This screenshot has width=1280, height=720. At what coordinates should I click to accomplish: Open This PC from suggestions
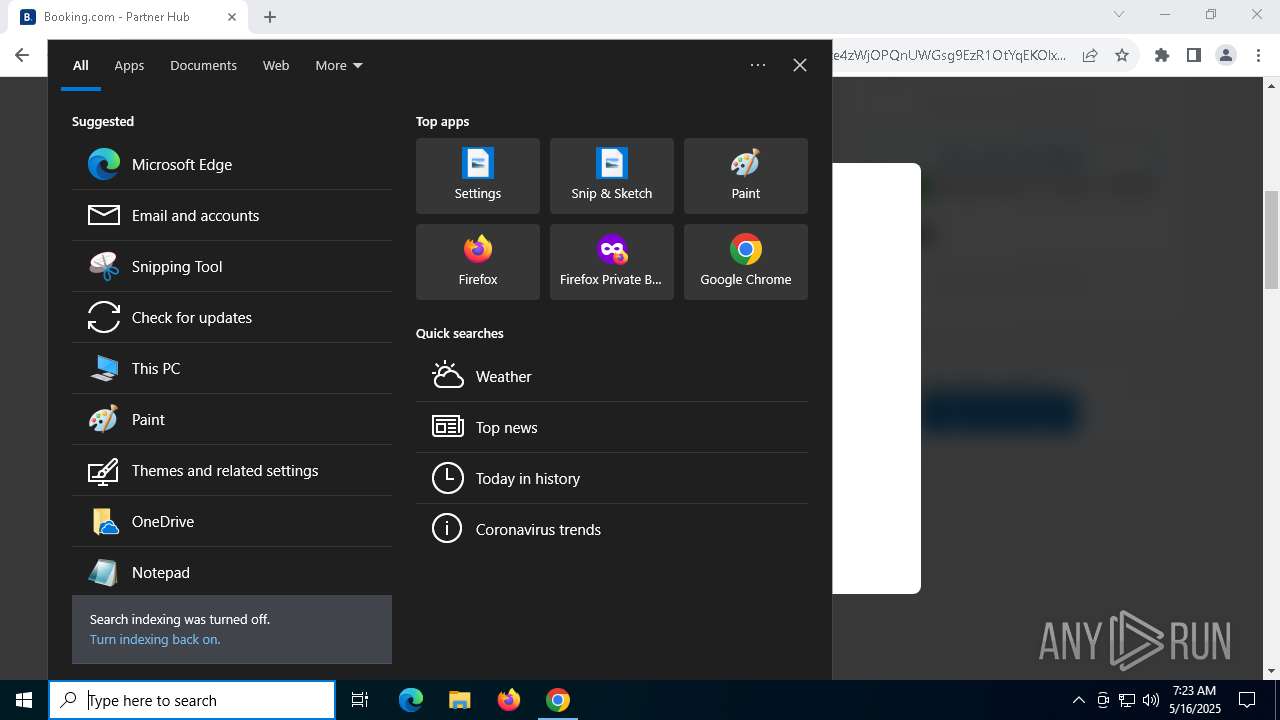coord(232,368)
